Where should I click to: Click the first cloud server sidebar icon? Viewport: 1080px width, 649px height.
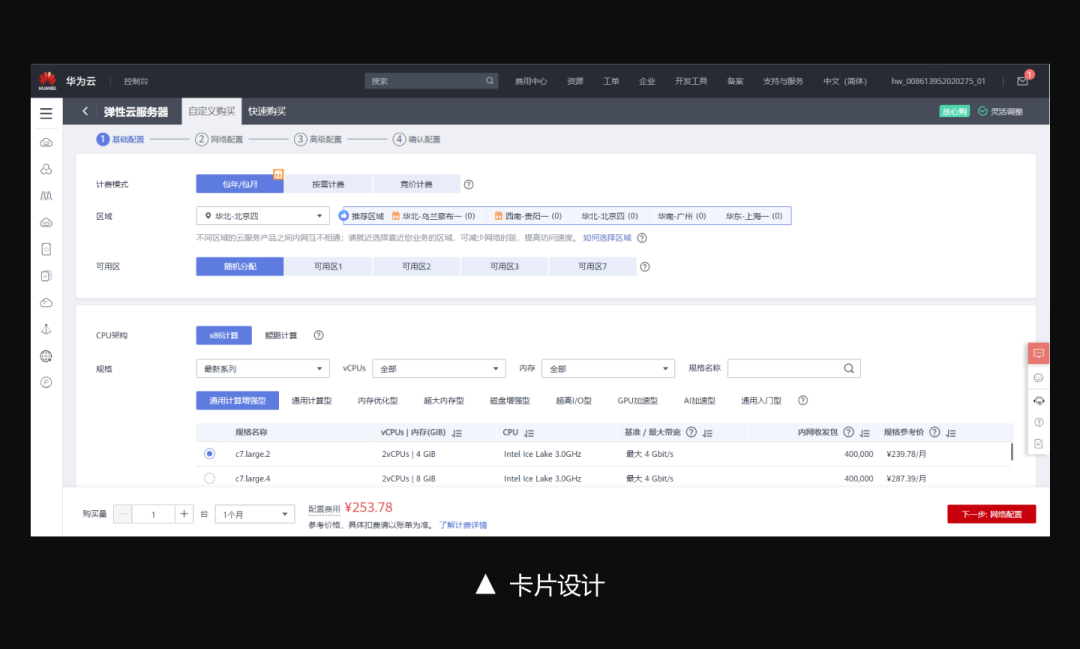(46, 143)
